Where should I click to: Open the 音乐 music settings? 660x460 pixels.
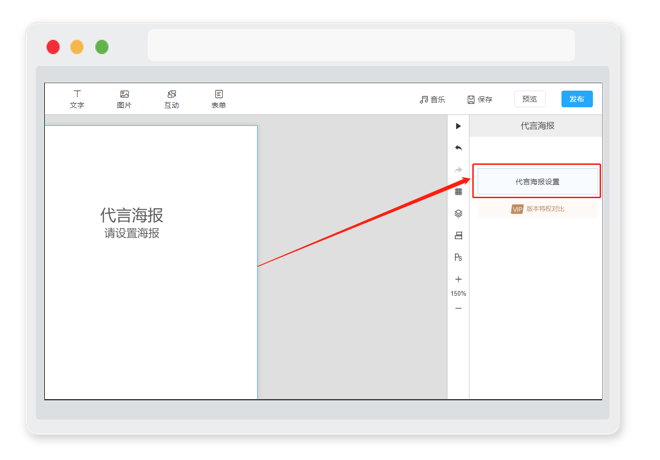point(432,99)
